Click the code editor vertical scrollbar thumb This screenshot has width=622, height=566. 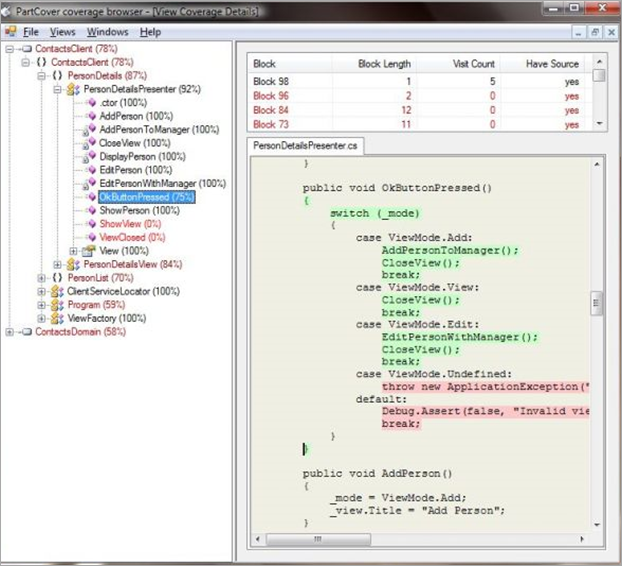coord(597,302)
